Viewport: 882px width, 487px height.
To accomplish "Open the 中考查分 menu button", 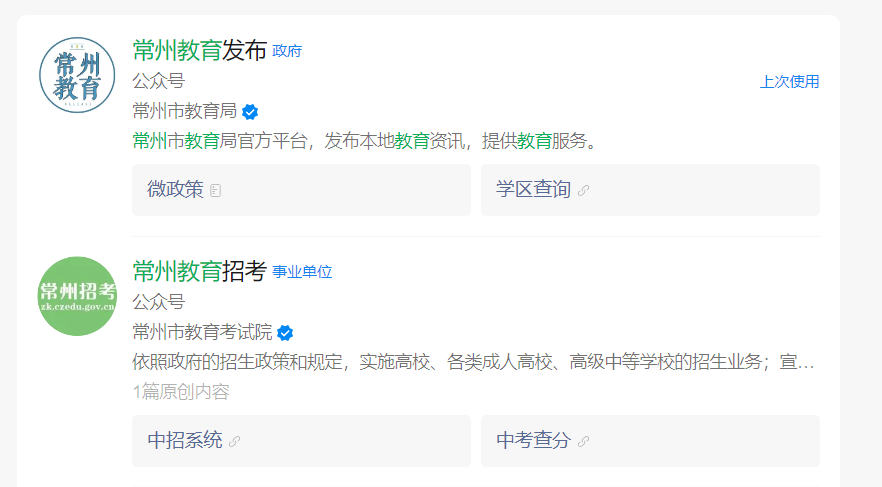I will pos(650,441).
